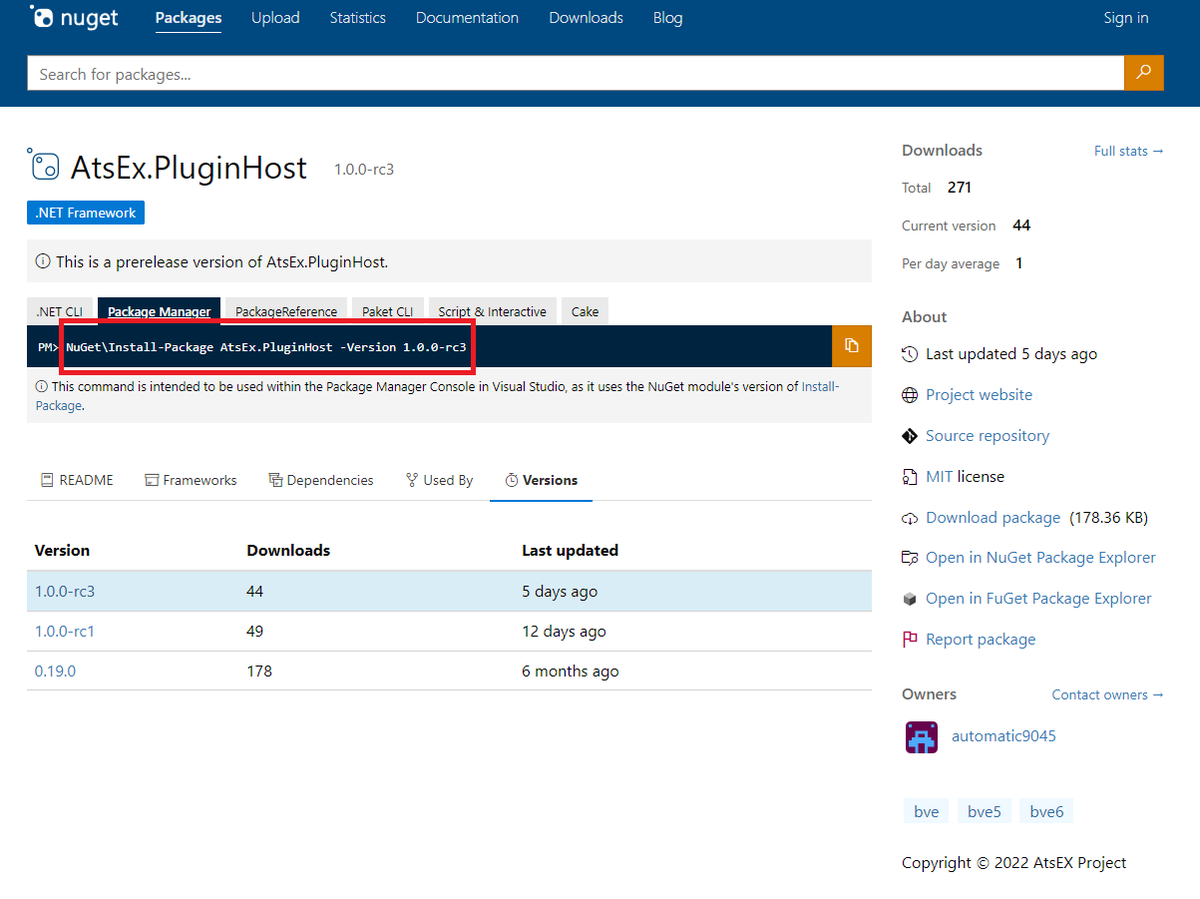Click the orange search magnifier button

tap(1144, 73)
